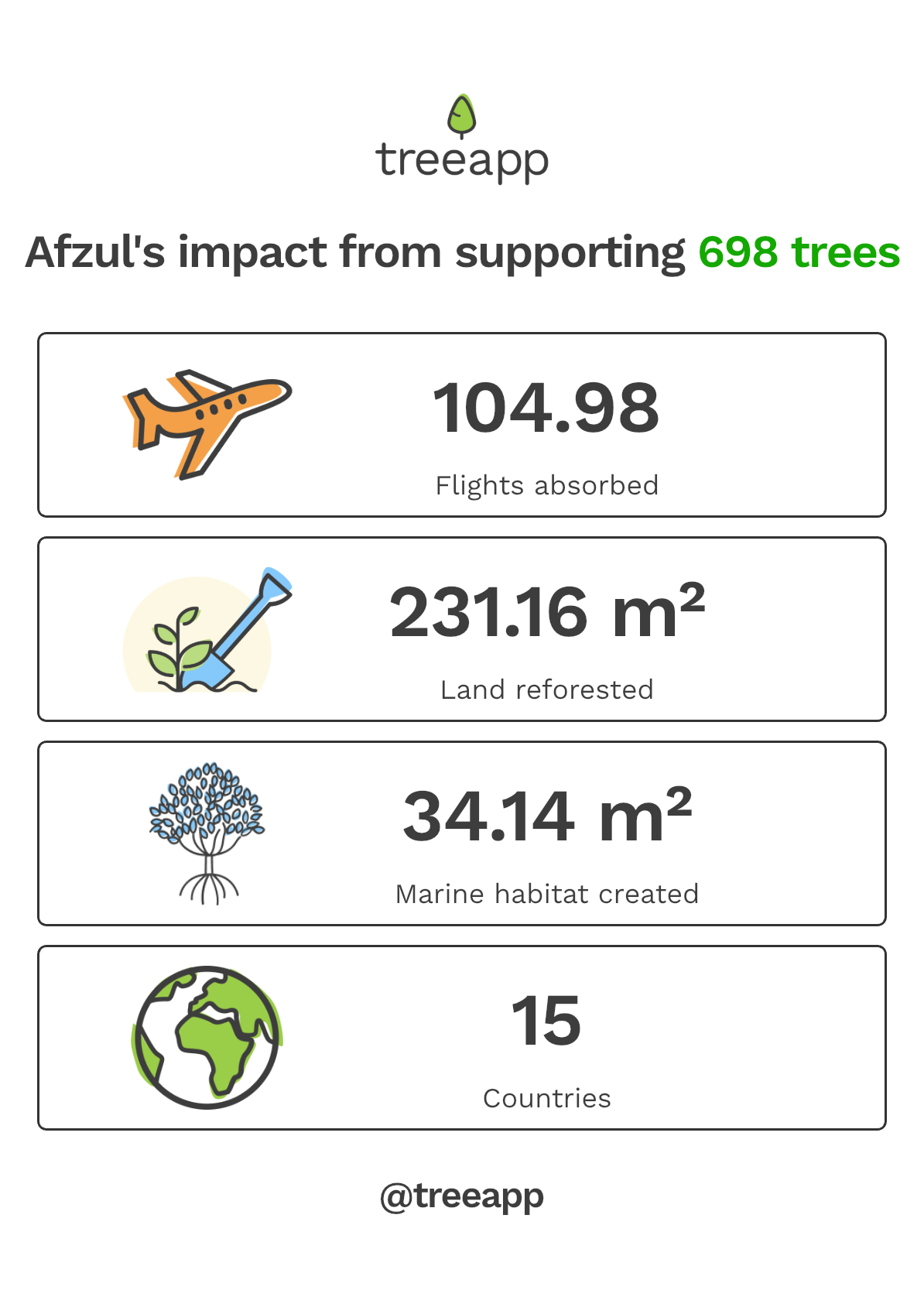
Task: Click the "Marine habitat created" label
Action: pos(546,894)
